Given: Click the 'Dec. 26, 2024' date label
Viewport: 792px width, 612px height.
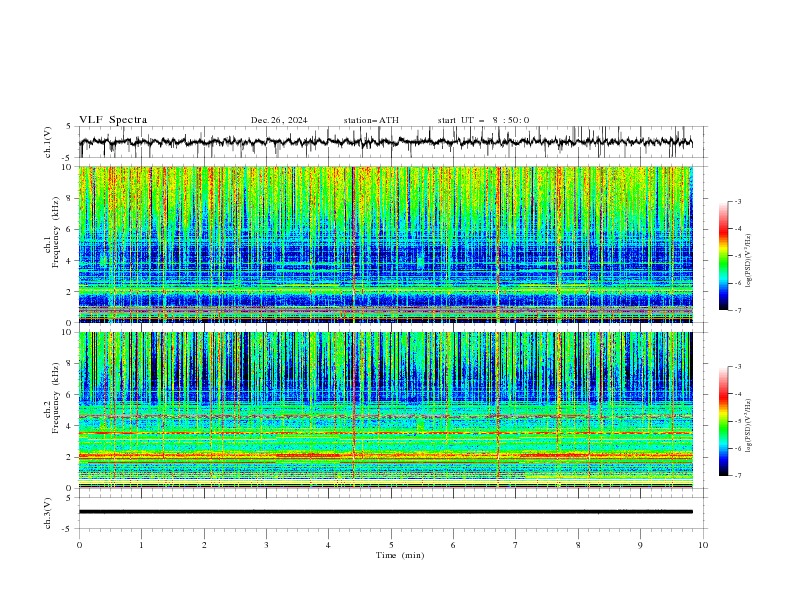Looking at the screenshot, I should pyautogui.click(x=279, y=120).
